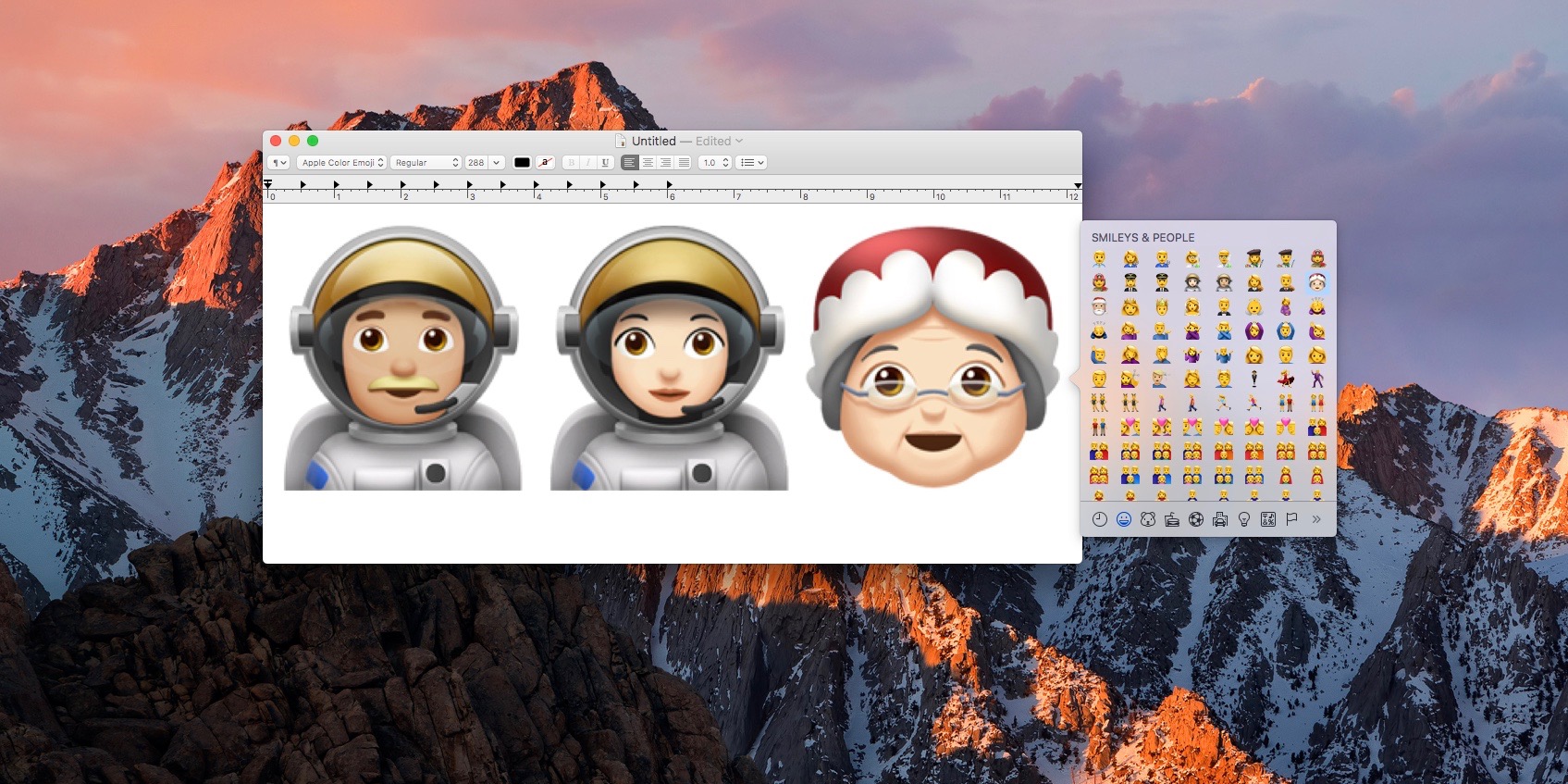Open the Regular typeface dropdown
The height and width of the screenshot is (784, 1568).
426,163
